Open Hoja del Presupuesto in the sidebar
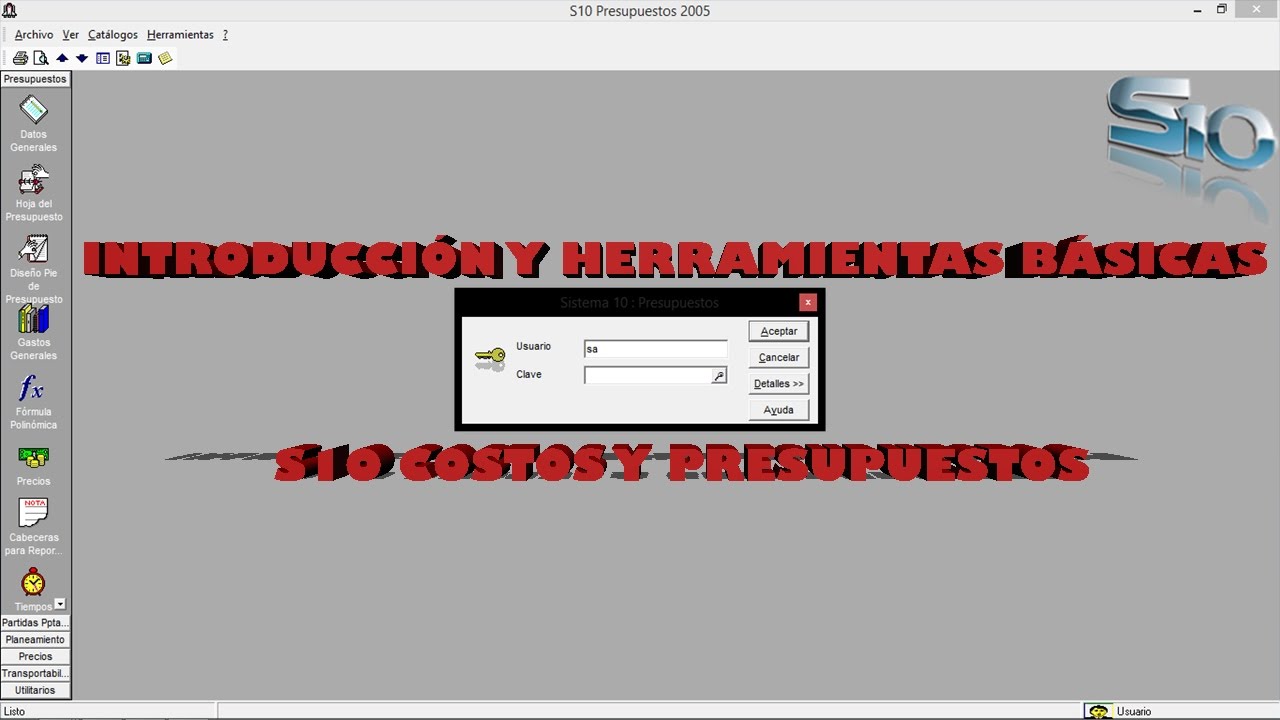1280x720 pixels. tap(34, 193)
